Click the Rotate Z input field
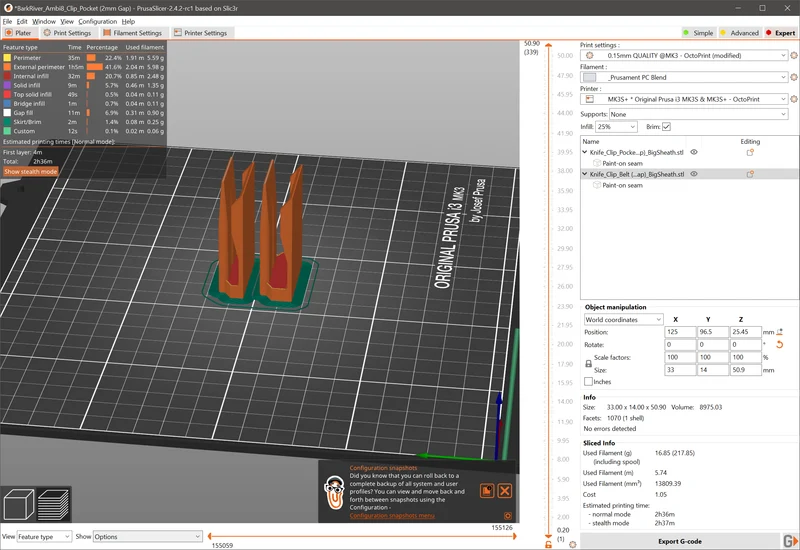Screen dimensions: 800x550 click(745, 345)
